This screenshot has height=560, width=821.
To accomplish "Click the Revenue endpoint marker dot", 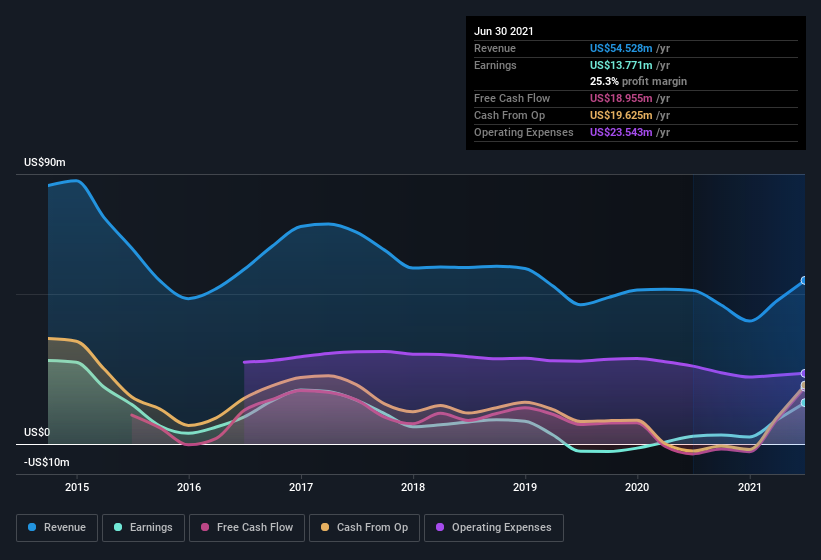I will (804, 281).
